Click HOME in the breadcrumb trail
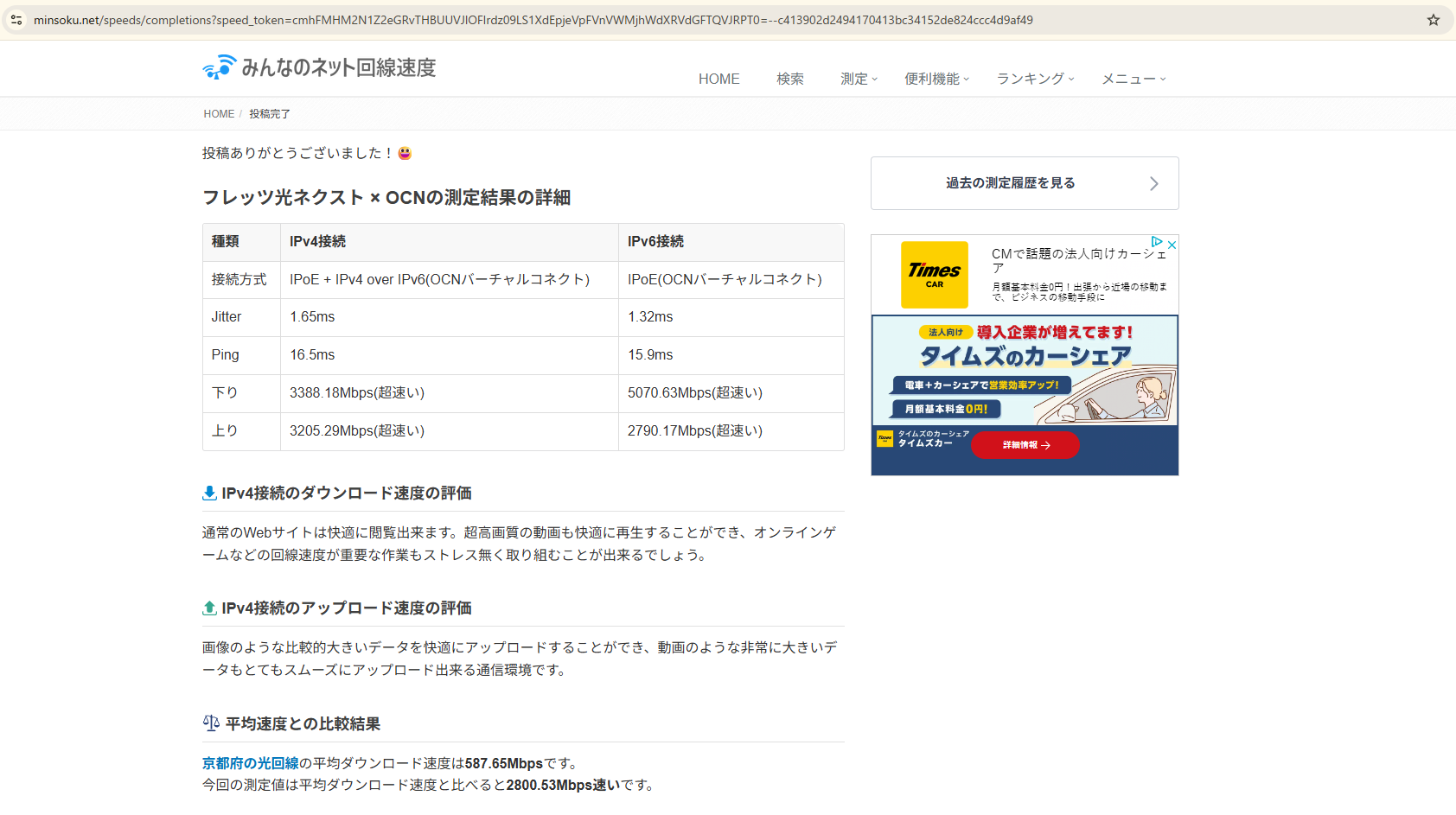1456x815 pixels. [219, 114]
